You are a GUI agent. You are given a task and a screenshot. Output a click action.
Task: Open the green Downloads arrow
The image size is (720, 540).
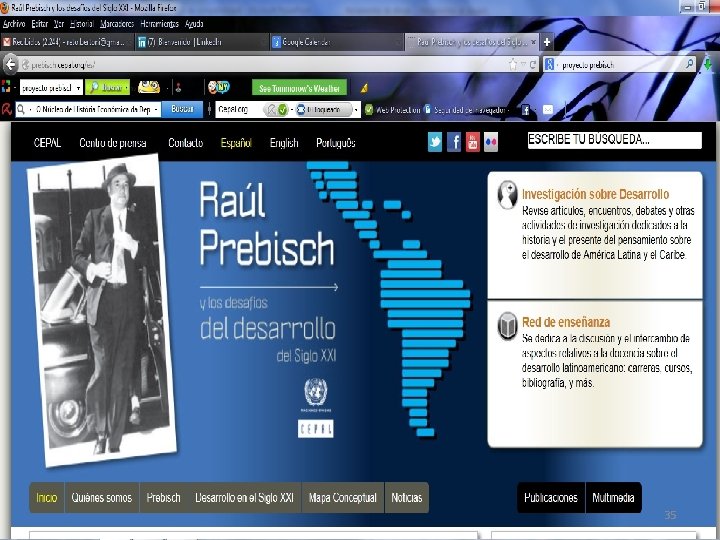coord(708,64)
